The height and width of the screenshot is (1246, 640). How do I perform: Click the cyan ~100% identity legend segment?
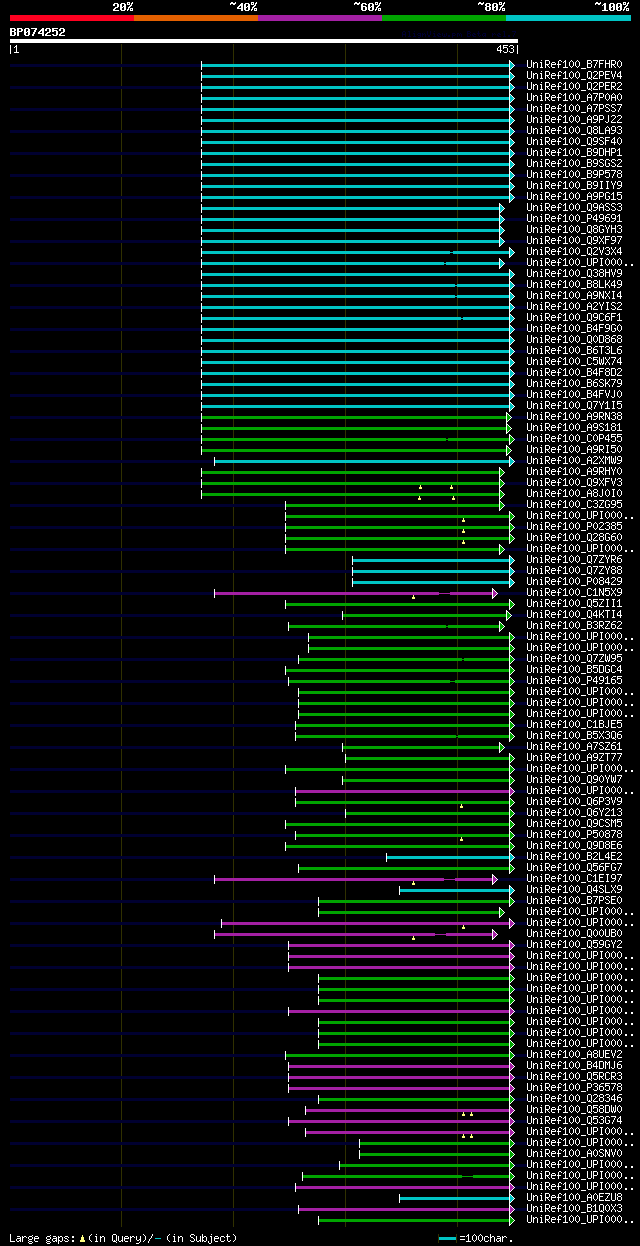pos(568,17)
